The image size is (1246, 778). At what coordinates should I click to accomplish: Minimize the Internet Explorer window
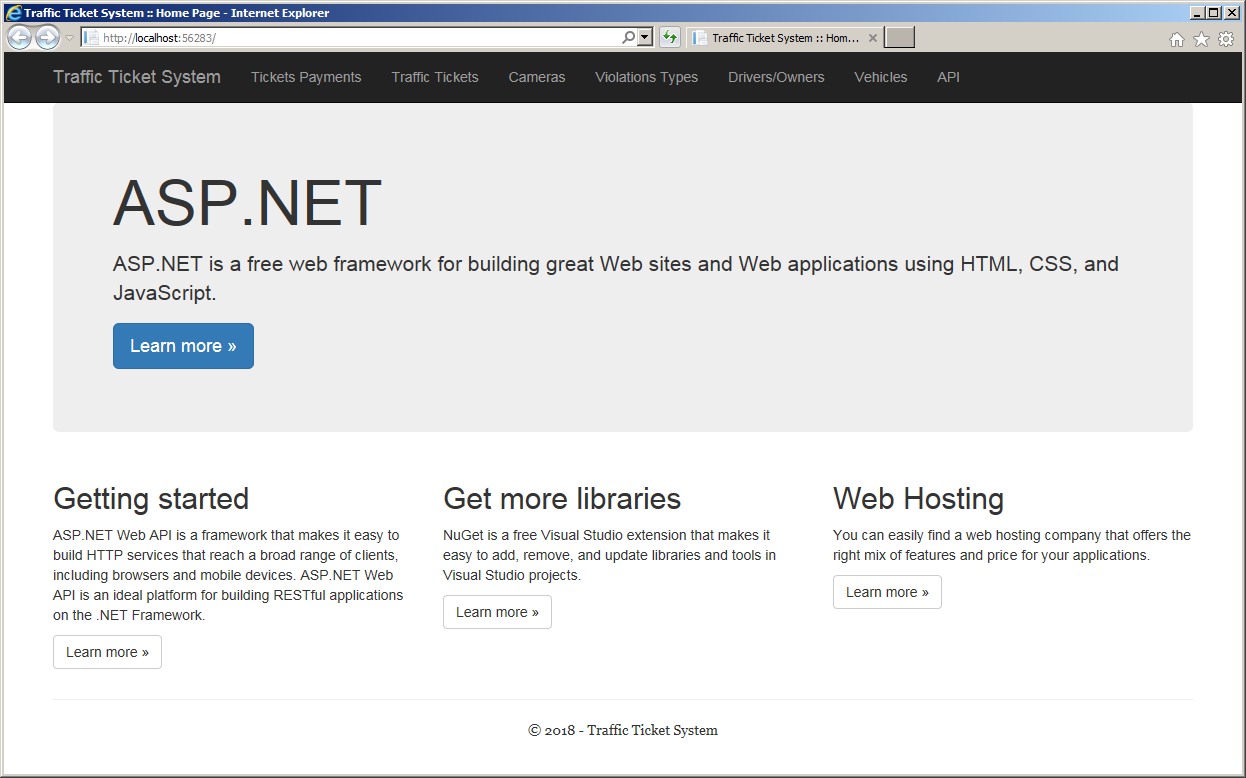[x=1197, y=13]
